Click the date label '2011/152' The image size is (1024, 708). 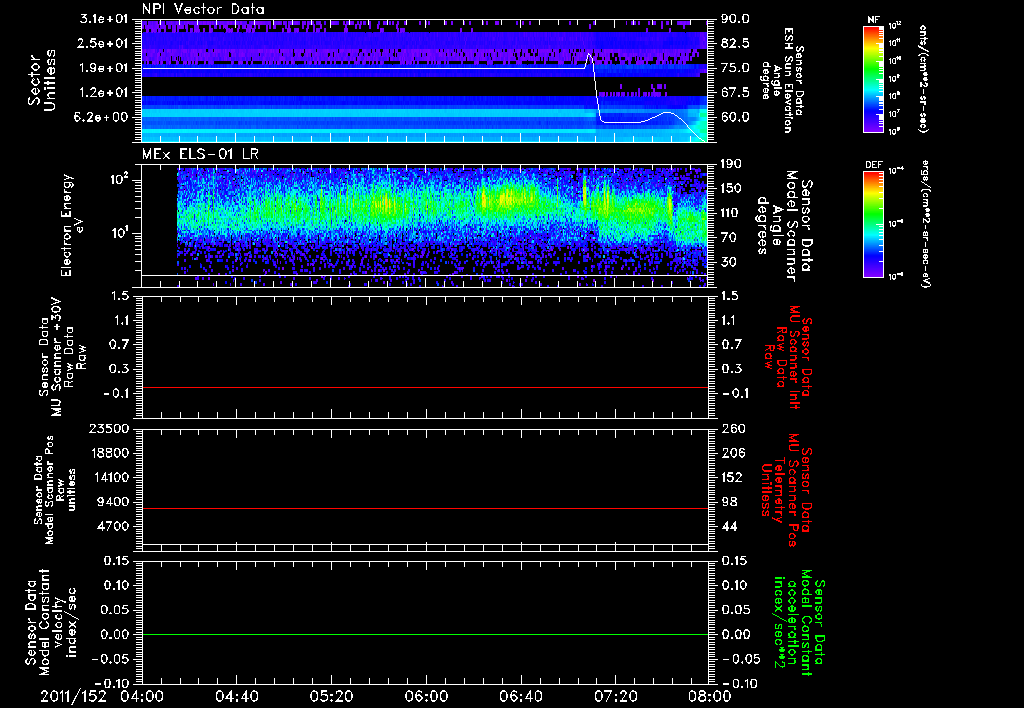pos(73,696)
